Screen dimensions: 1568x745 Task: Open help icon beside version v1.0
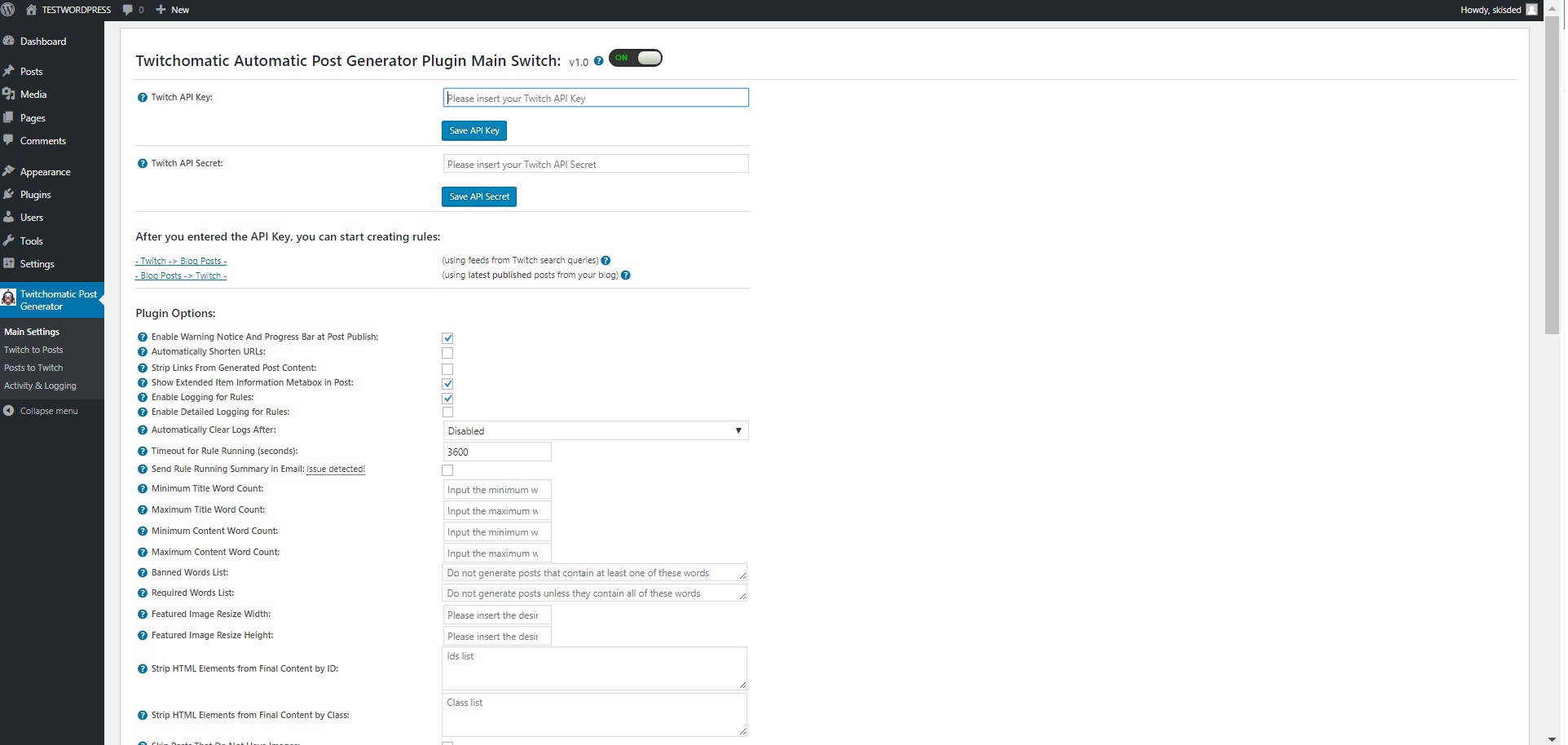click(599, 61)
